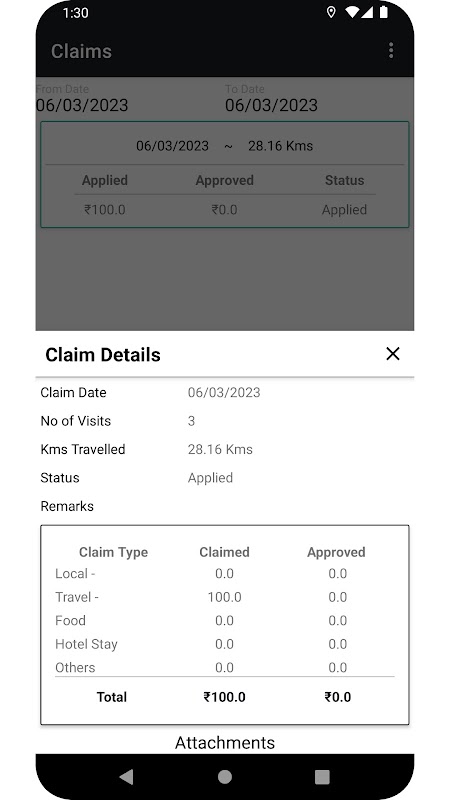Select the Travel claim type row
450x800 pixels.
click(x=224, y=597)
